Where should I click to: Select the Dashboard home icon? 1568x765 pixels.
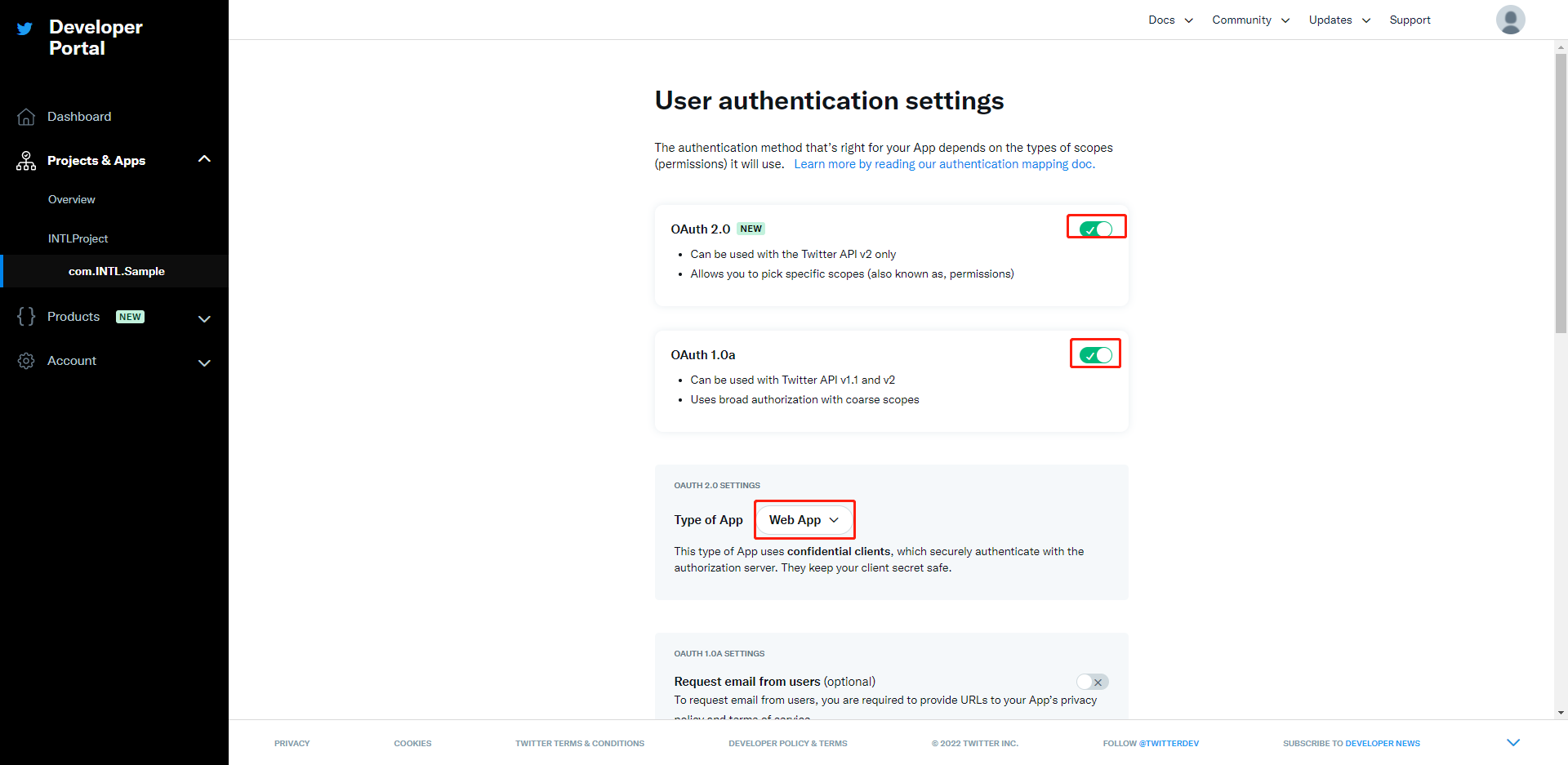coord(25,116)
